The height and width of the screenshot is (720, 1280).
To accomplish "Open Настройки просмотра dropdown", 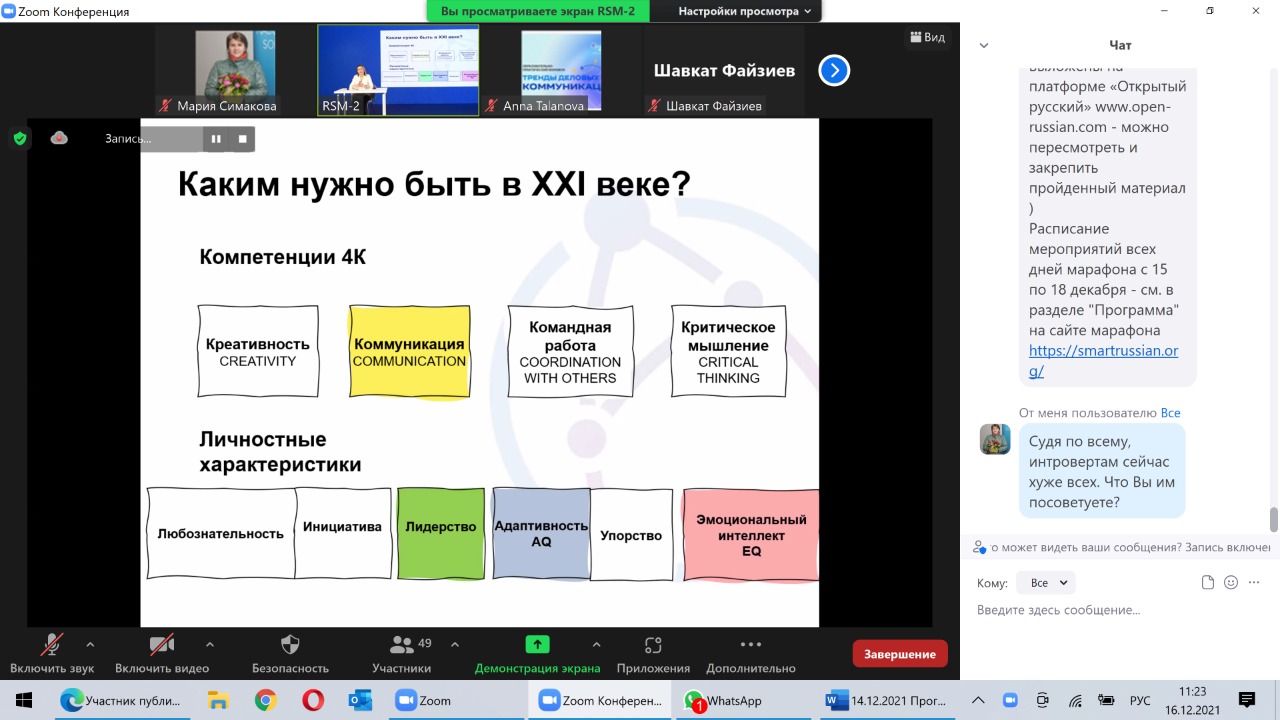I will coord(745,11).
